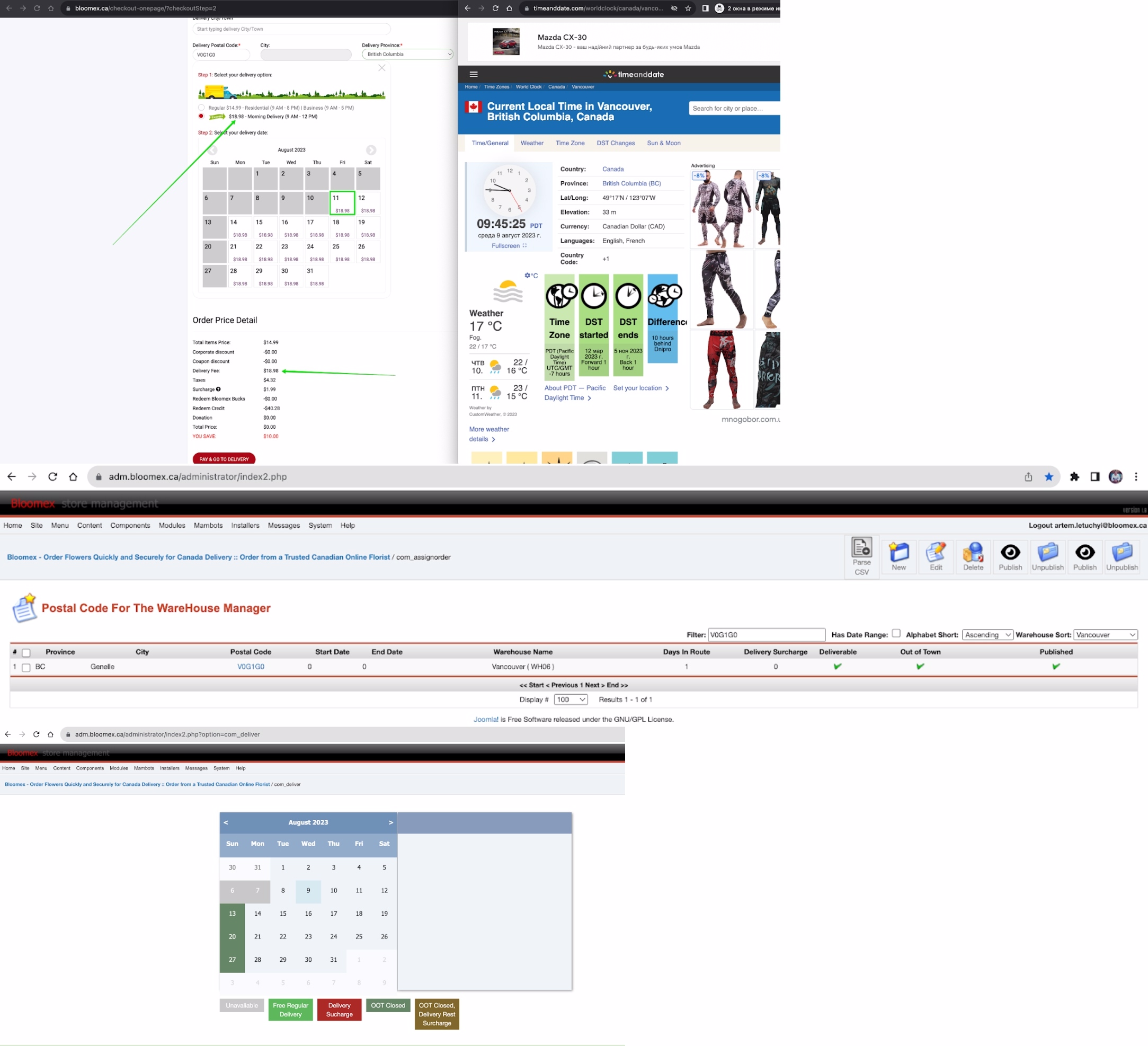
Task: Click the Edit toolbar icon
Action: click(x=936, y=556)
